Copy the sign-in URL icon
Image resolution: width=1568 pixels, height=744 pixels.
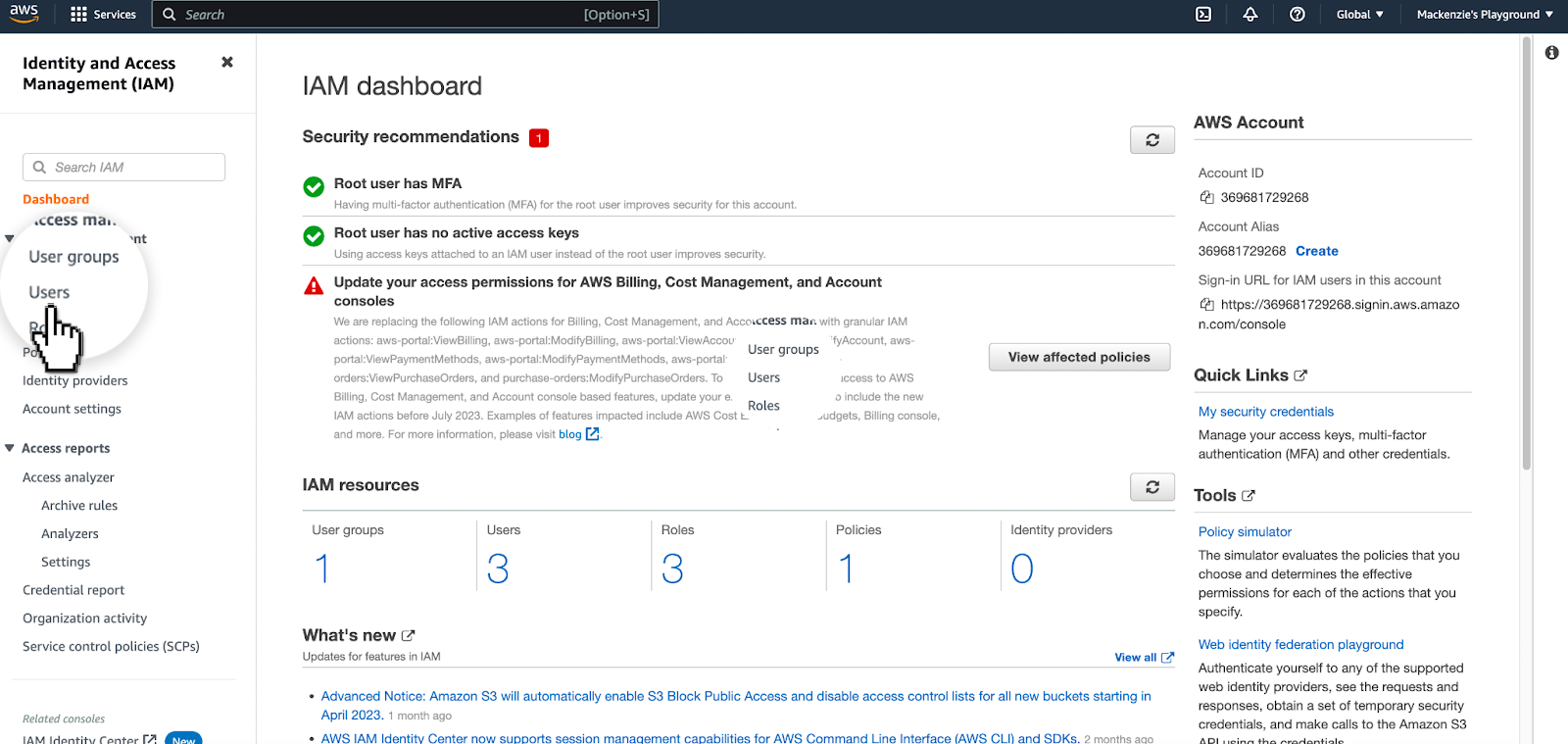coord(1207,305)
